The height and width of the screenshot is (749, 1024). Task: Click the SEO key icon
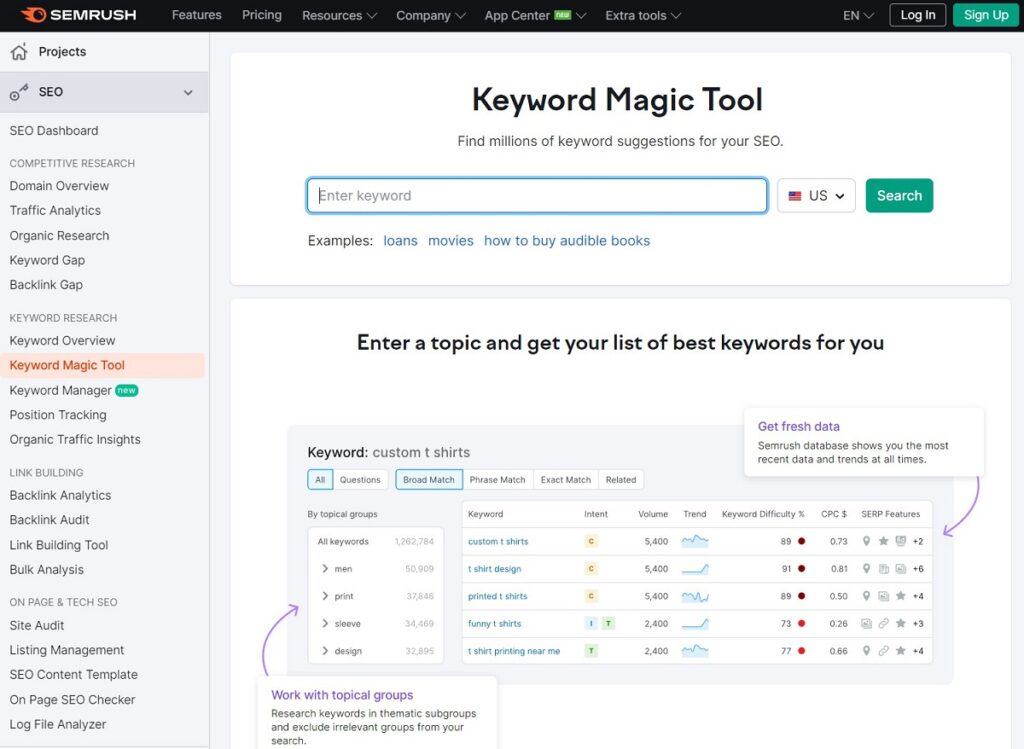point(19,92)
